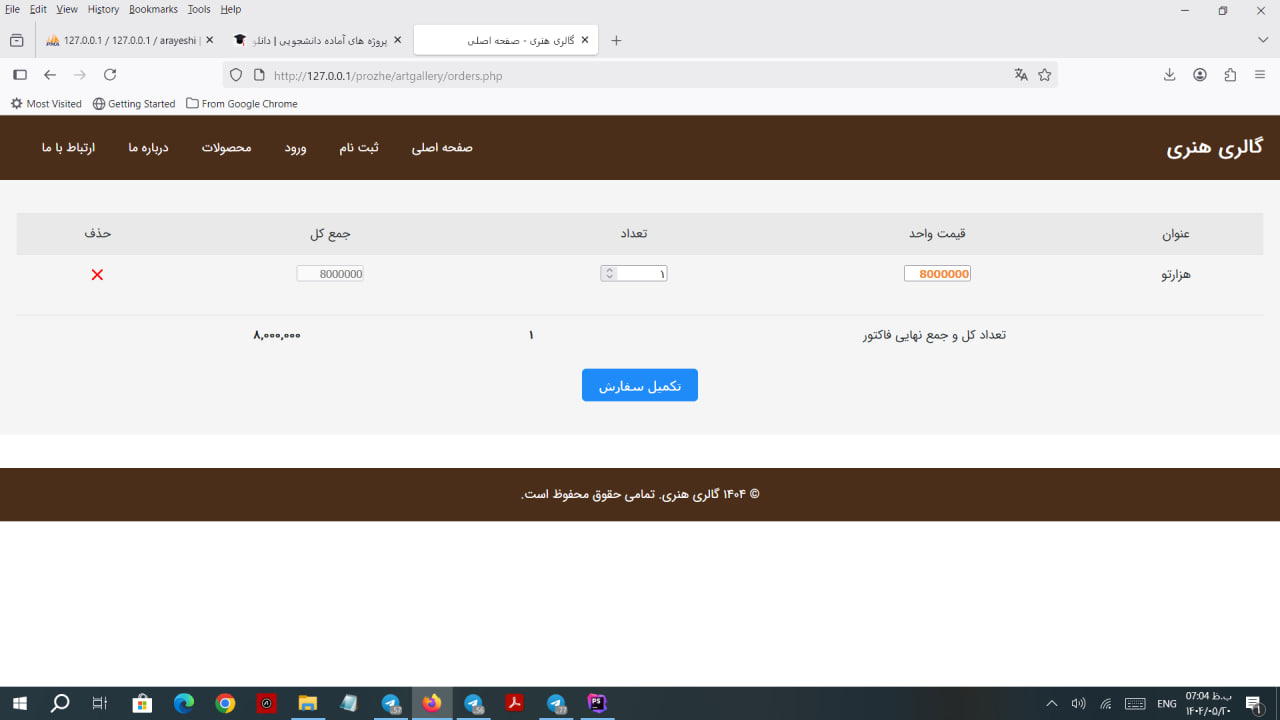The height and width of the screenshot is (720, 1280).
Task: Expand the list all tabs chevron
Action: click(x=1263, y=40)
